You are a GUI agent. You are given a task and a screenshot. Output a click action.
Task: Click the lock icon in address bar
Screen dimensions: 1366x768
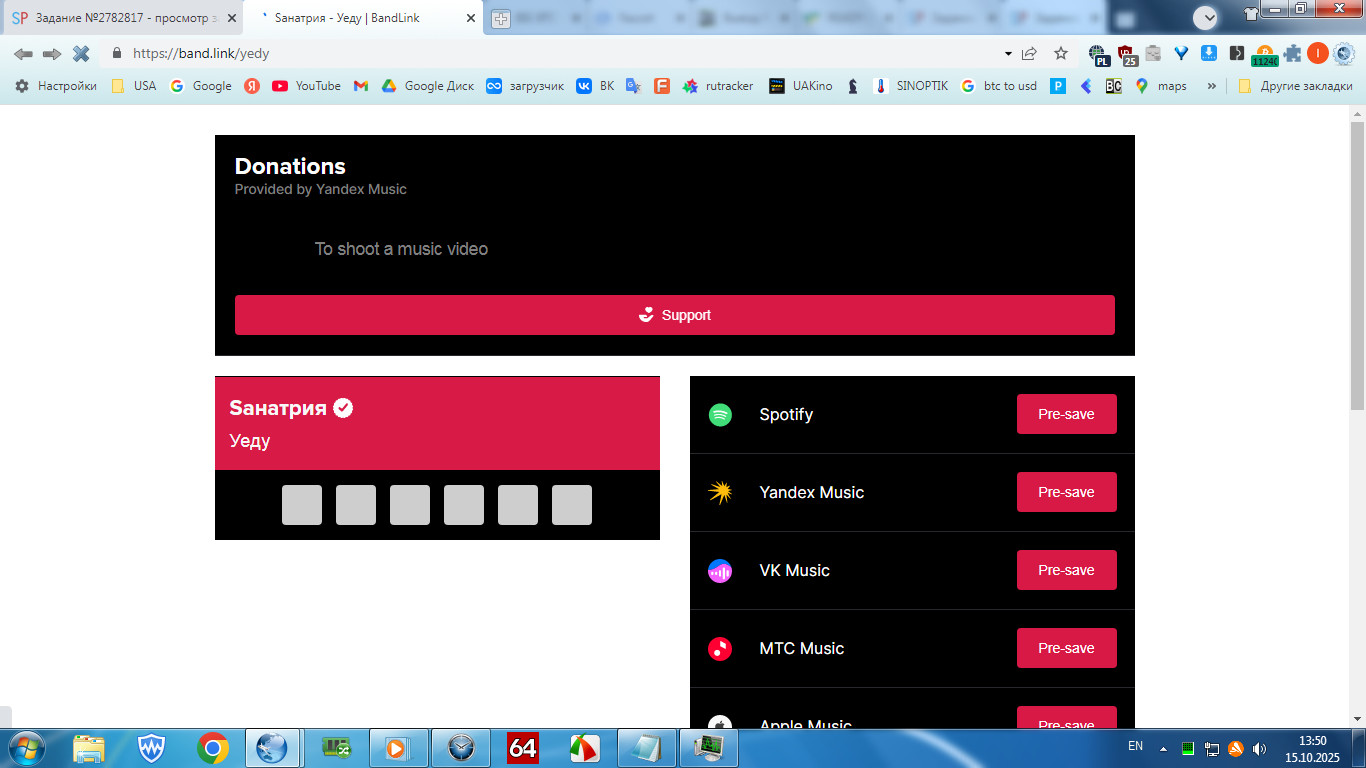[x=117, y=54]
